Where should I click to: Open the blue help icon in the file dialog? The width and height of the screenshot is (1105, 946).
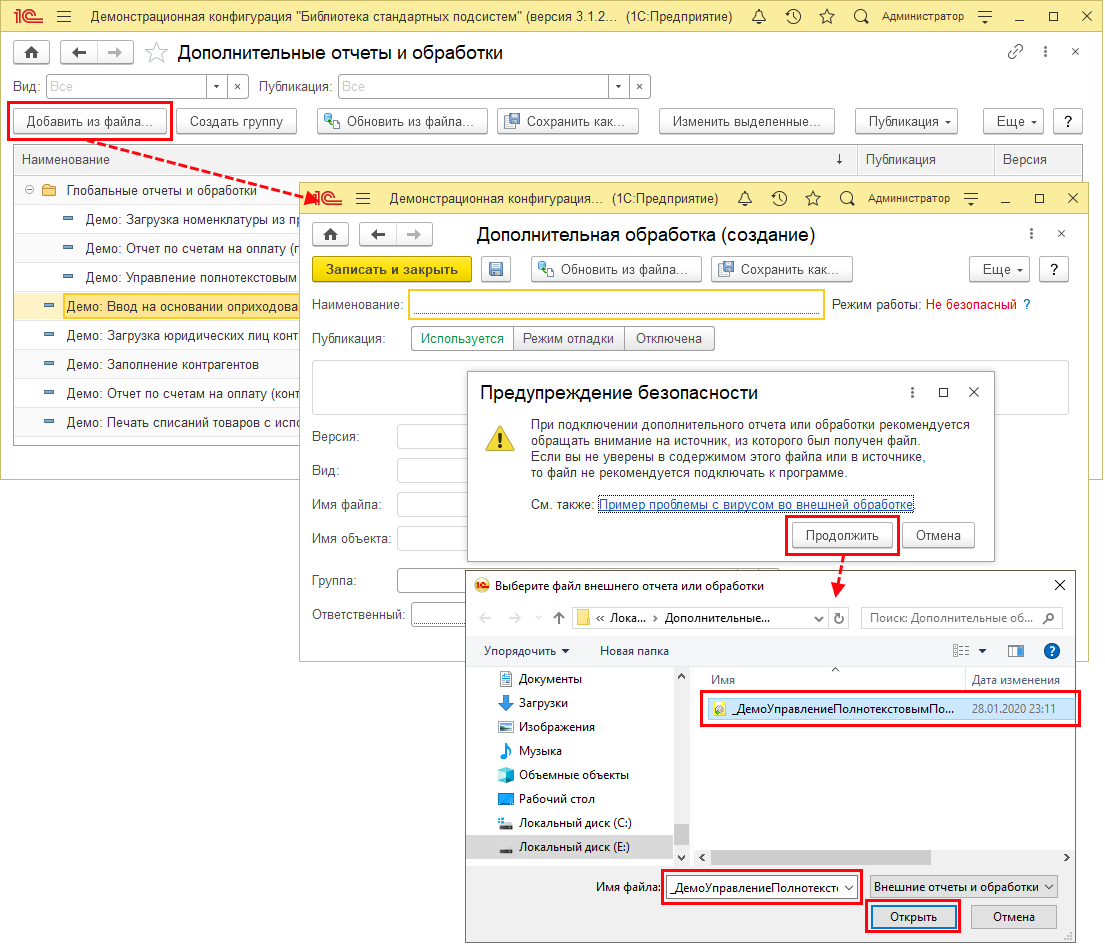pyautogui.click(x=1051, y=651)
